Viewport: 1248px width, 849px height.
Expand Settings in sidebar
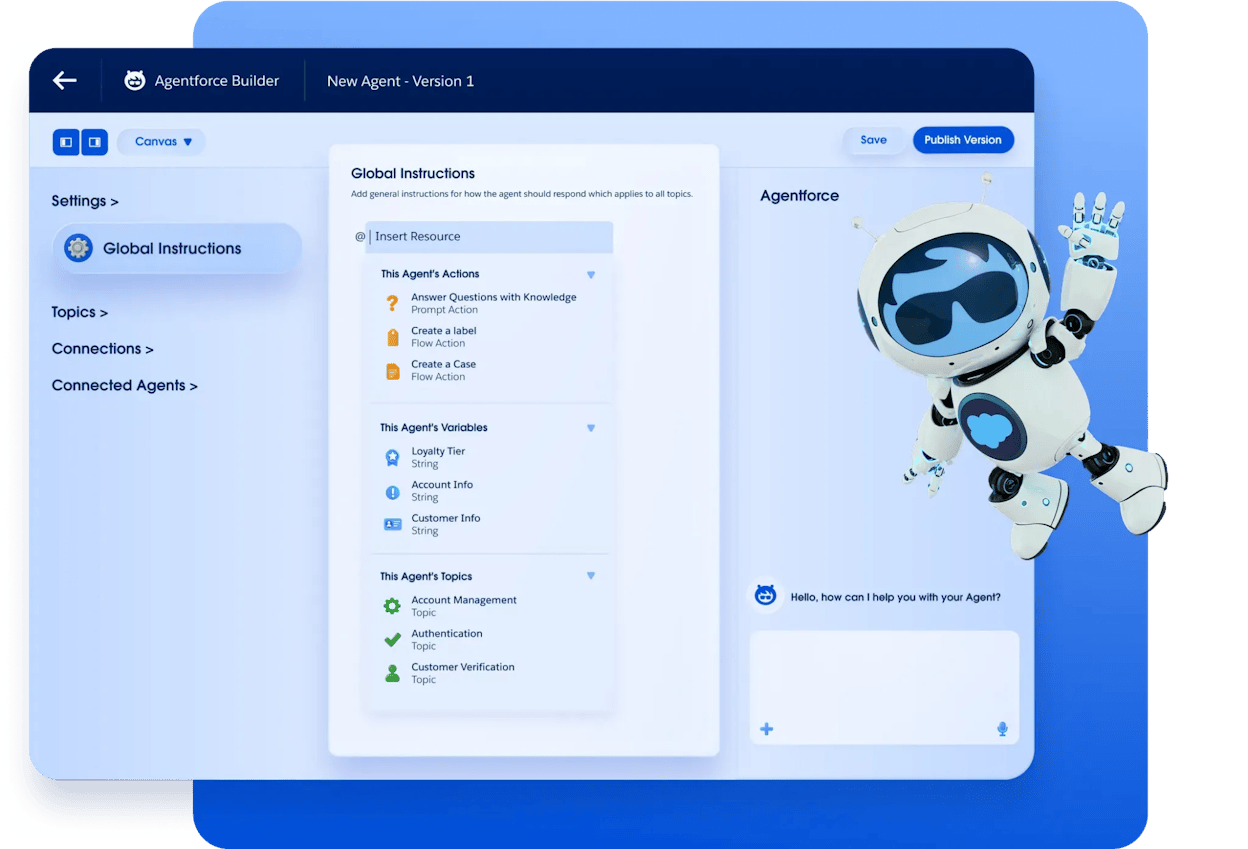tap(85, 201)
